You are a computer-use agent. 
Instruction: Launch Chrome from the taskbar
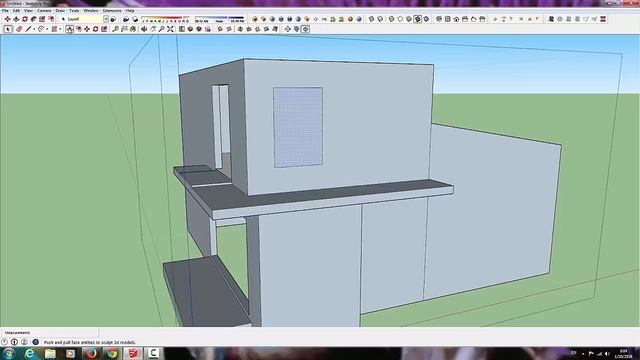(112, 353)
